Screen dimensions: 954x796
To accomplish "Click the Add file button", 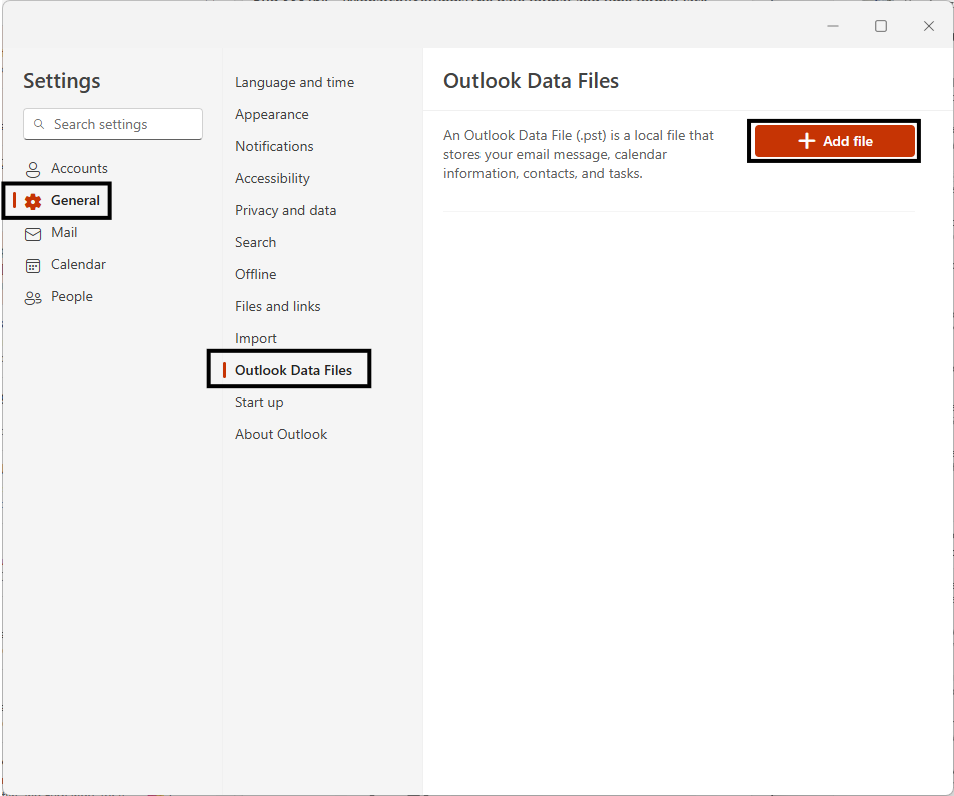I will [x=833, y=141].
